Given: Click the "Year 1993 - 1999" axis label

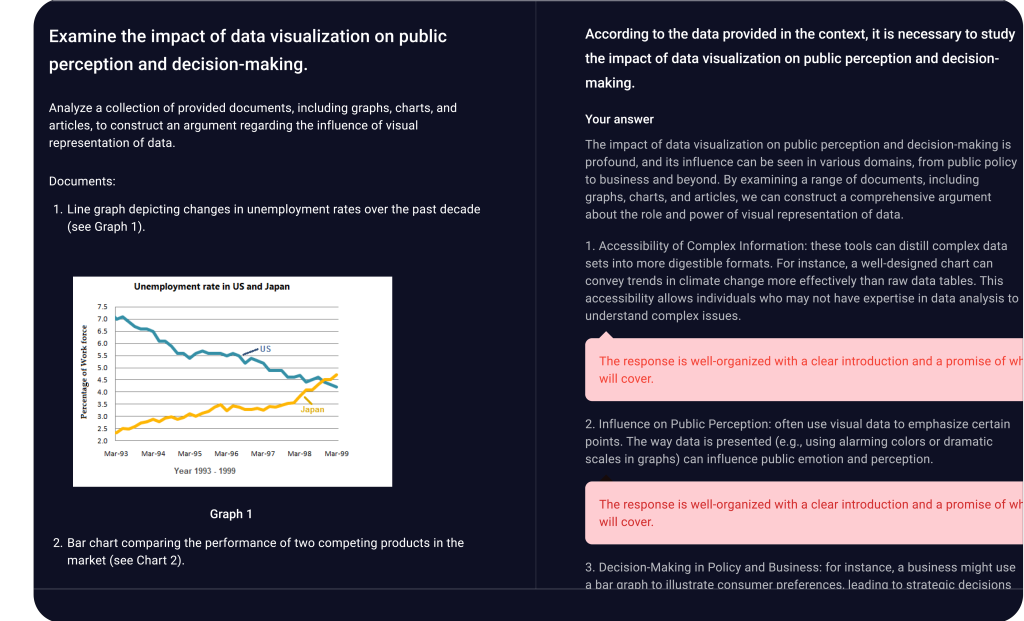Looking at the screenshot, I should (207, 470).
